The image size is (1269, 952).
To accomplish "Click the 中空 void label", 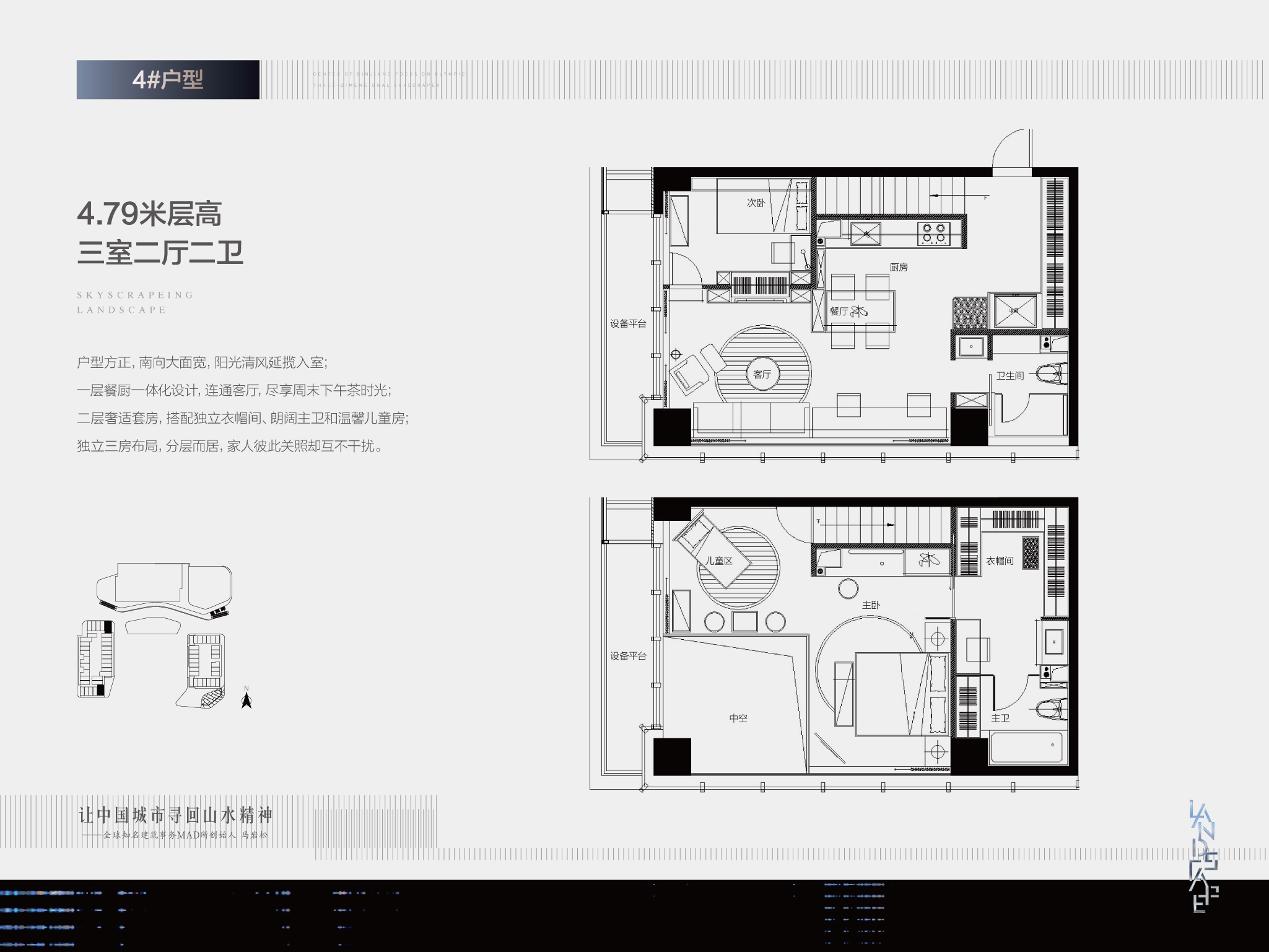I will click(x=738, y=718).
